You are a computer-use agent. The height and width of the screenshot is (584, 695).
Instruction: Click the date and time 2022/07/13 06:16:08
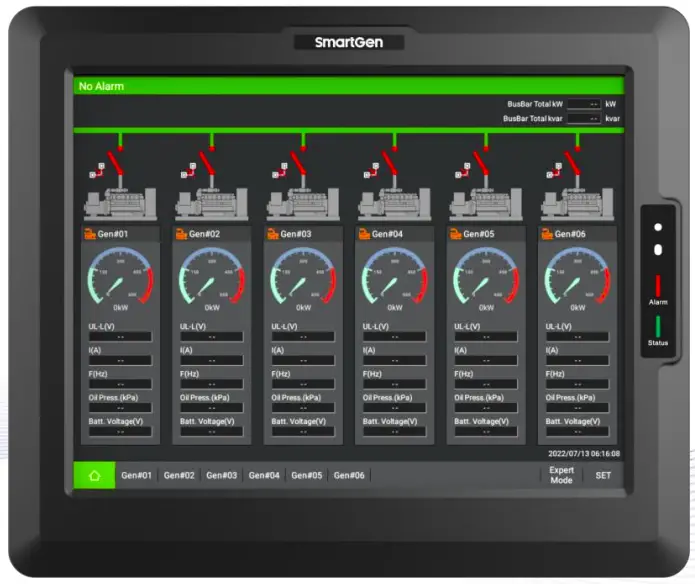584,454
